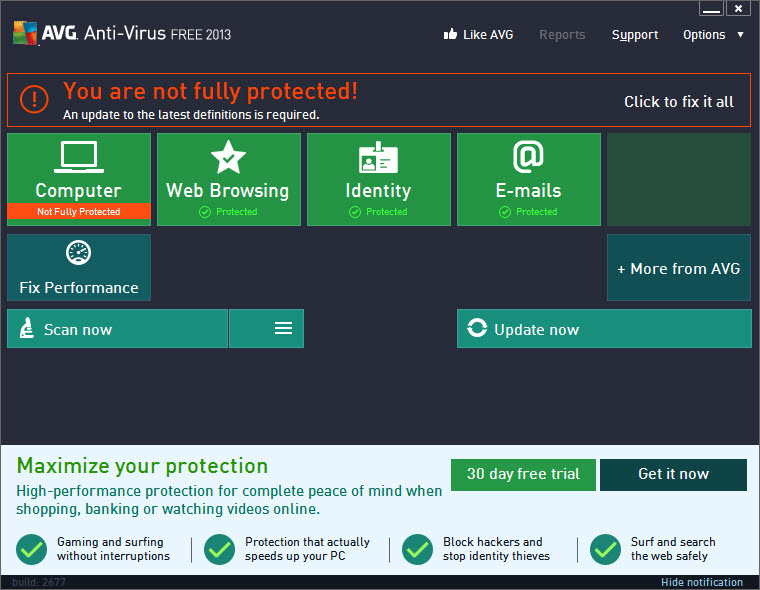Click the orange exclamation warning icon

(x=34, y=99)
